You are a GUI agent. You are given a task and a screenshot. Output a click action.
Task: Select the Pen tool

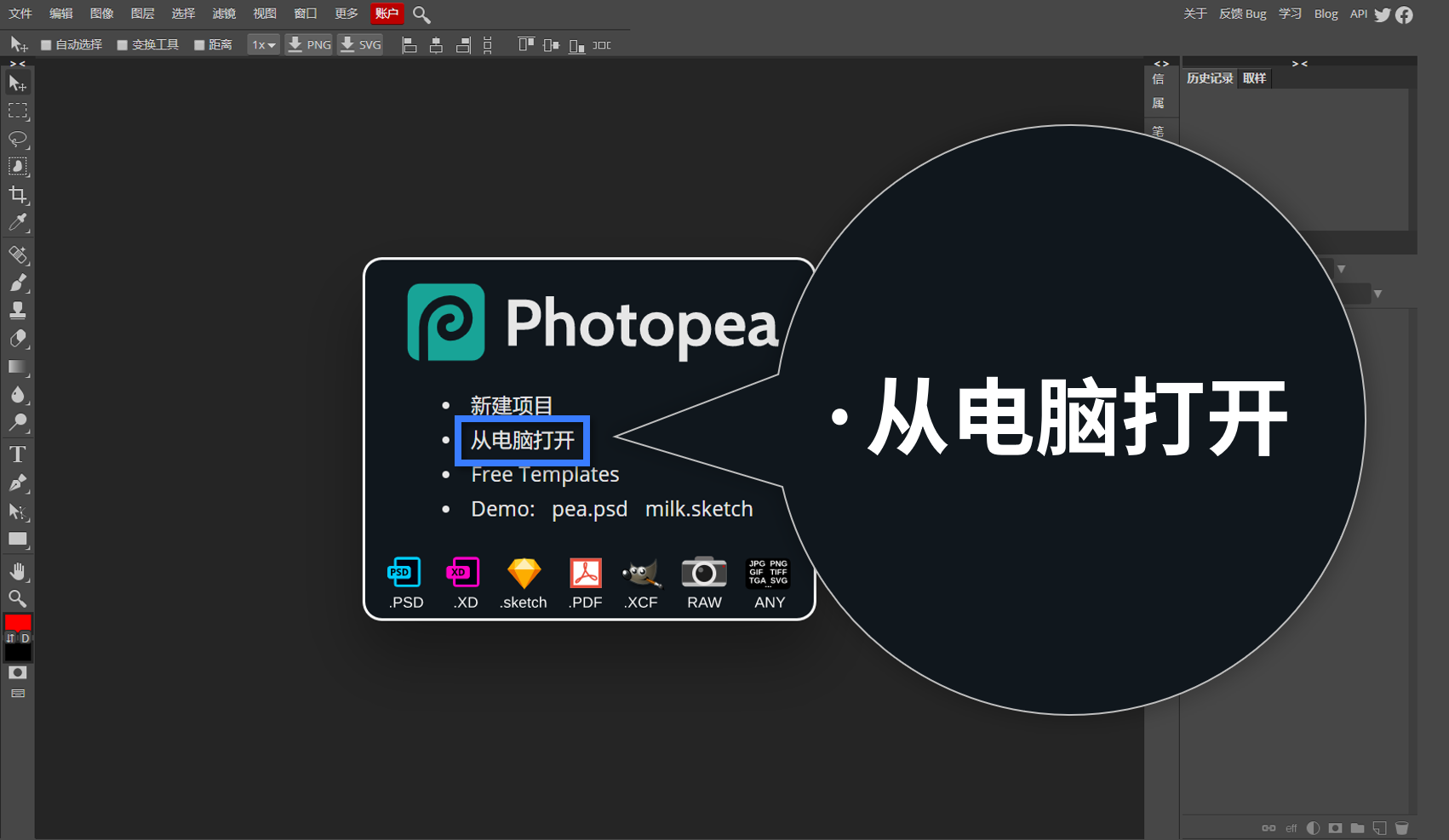pyautogui.click(x=17, y=483)
